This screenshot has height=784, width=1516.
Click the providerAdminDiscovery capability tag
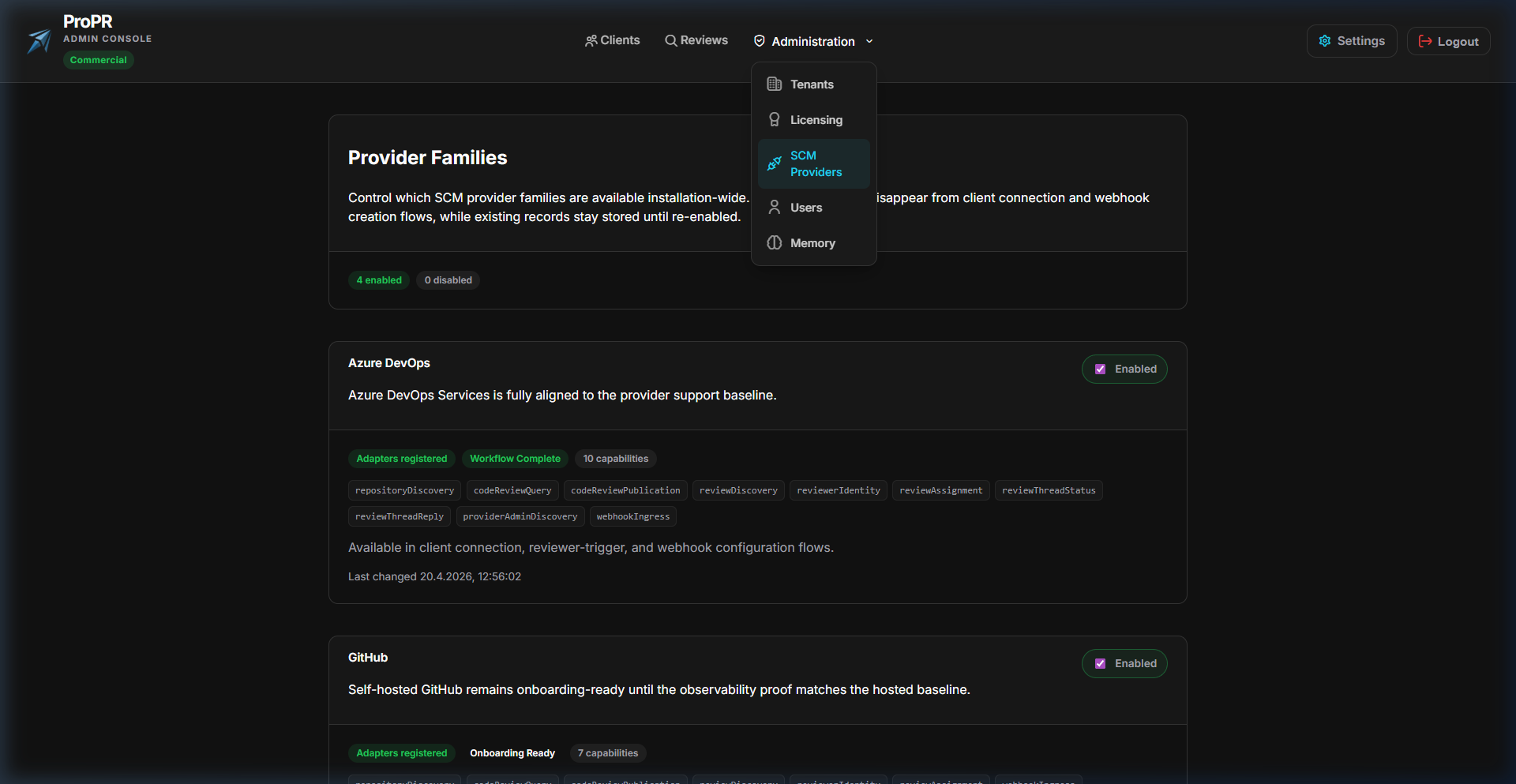click(x=520, y=516)
